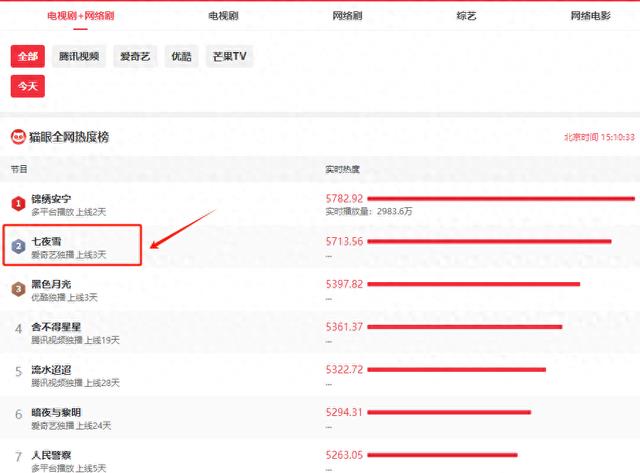The image size is (640, 473).
Task: Open the 网络电影 tab
Action: (x=590, y=16)
